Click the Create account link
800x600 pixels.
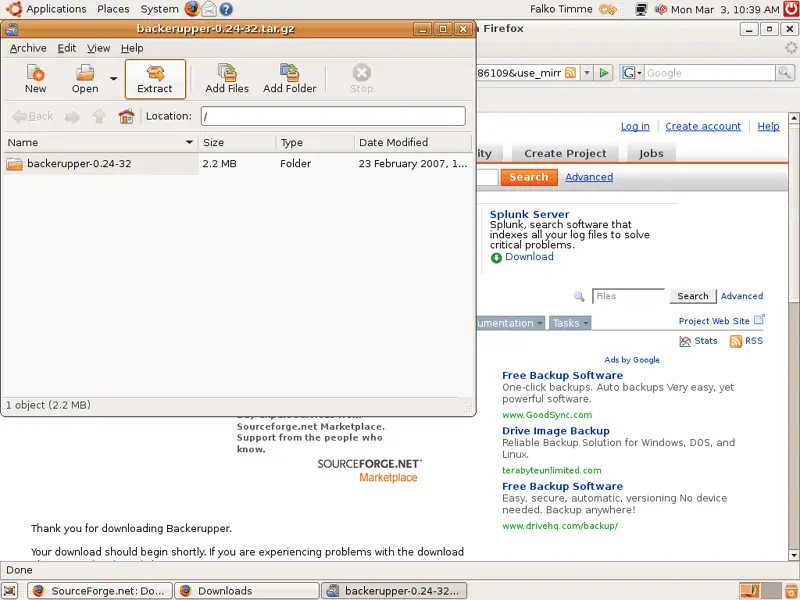pos(703,127)
